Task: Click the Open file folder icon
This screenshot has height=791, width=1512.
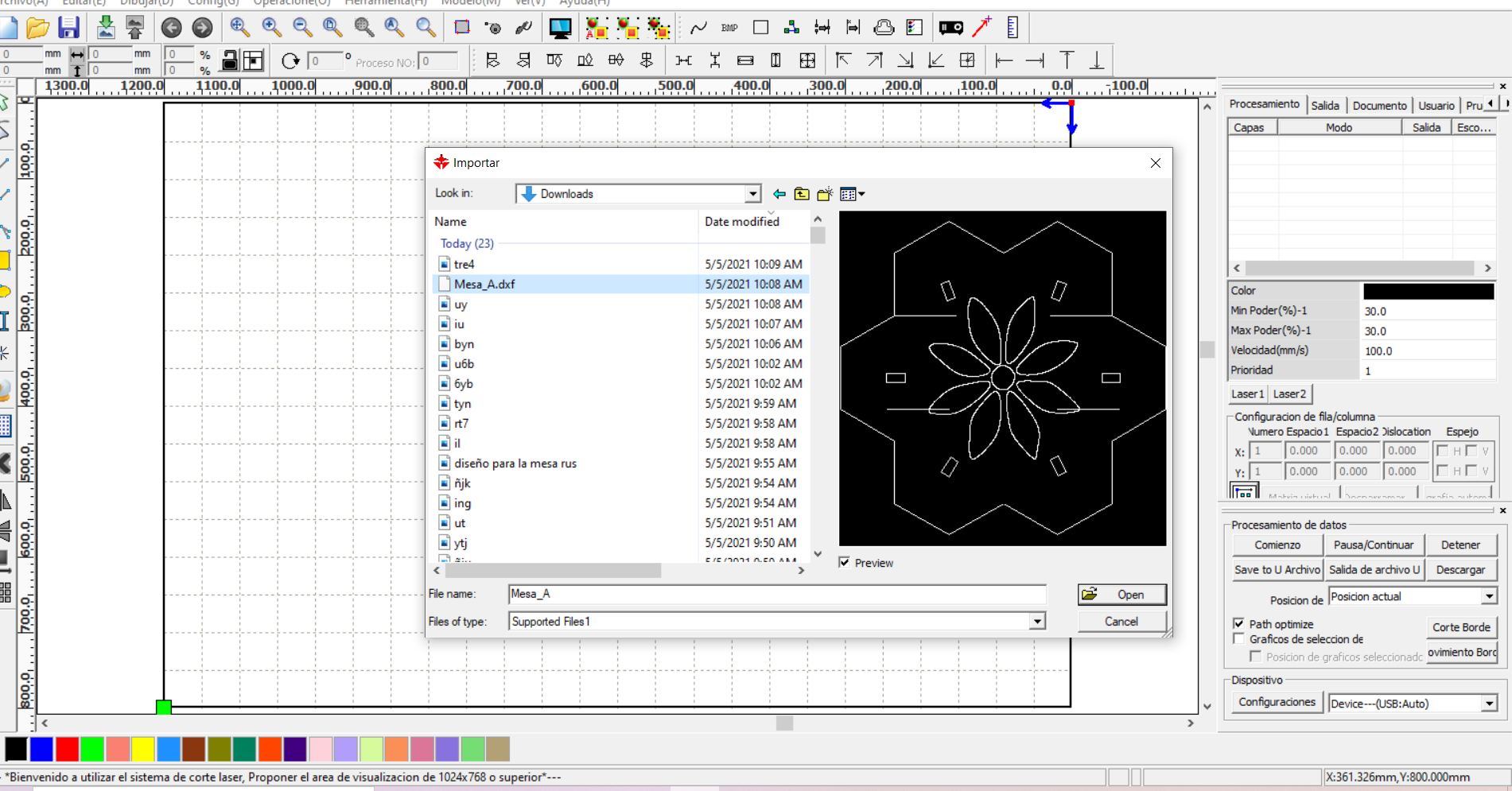Action: (37, 28)
